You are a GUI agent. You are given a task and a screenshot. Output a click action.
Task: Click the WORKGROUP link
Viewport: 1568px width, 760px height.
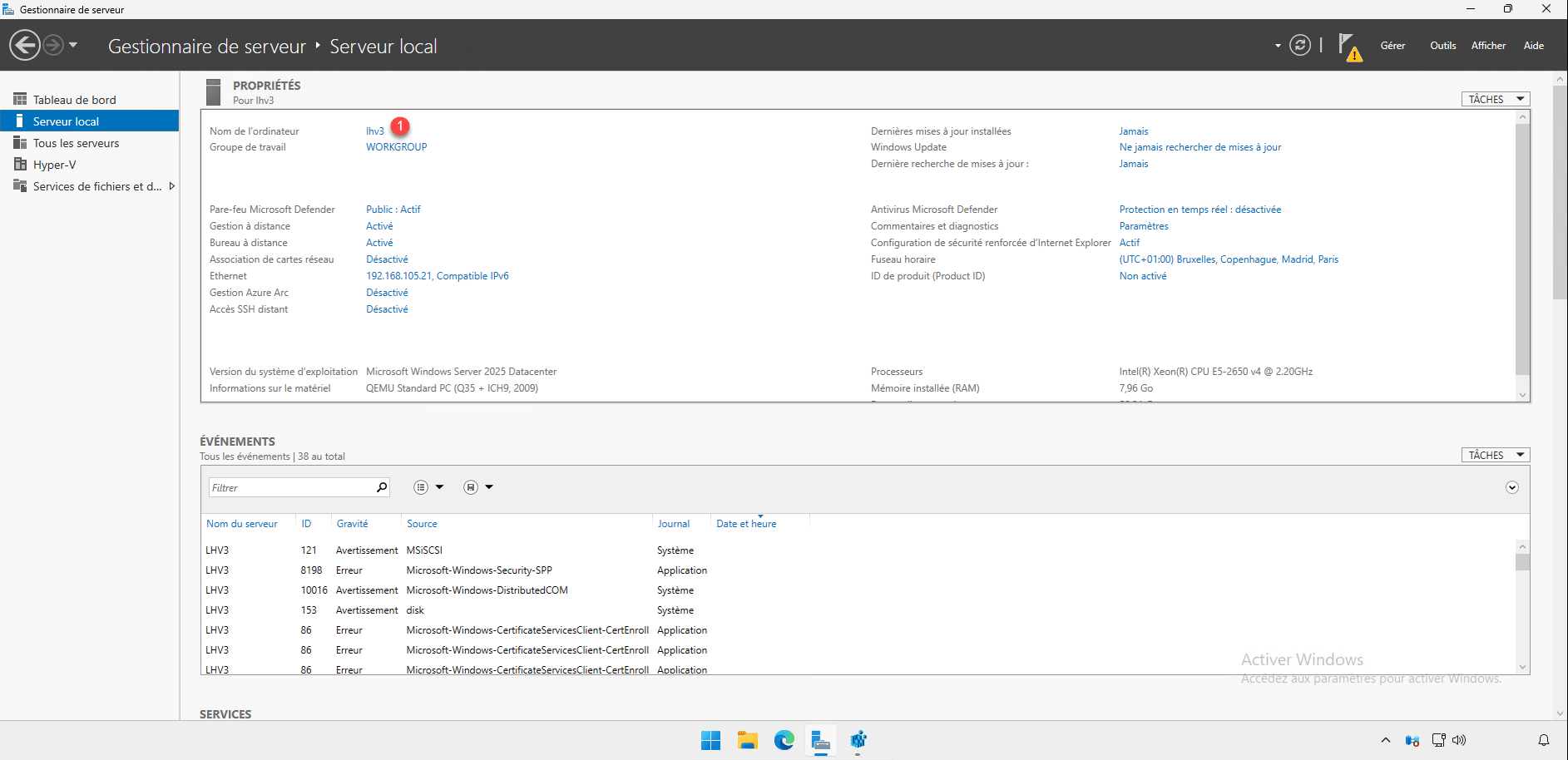point(397,147)
